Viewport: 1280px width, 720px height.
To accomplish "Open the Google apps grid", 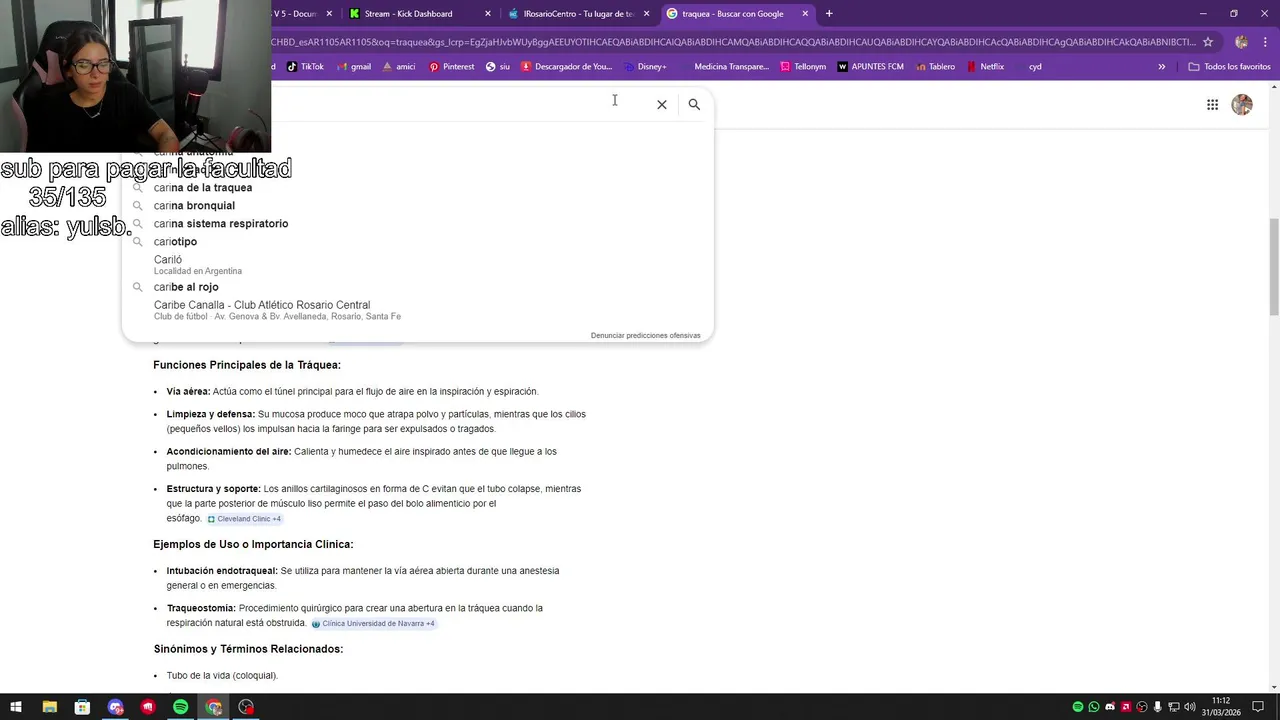I will tap(1212, 104).
